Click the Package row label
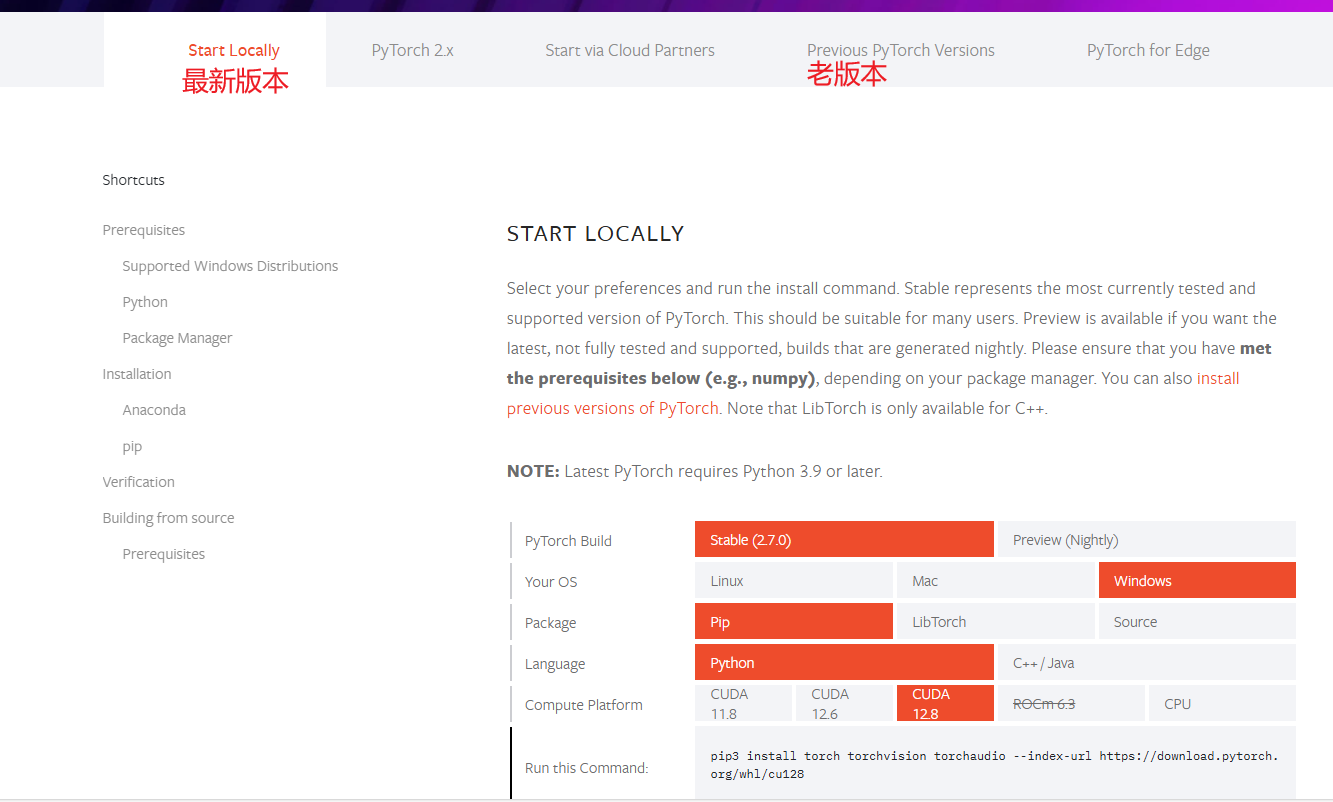 tap(550, 622)
